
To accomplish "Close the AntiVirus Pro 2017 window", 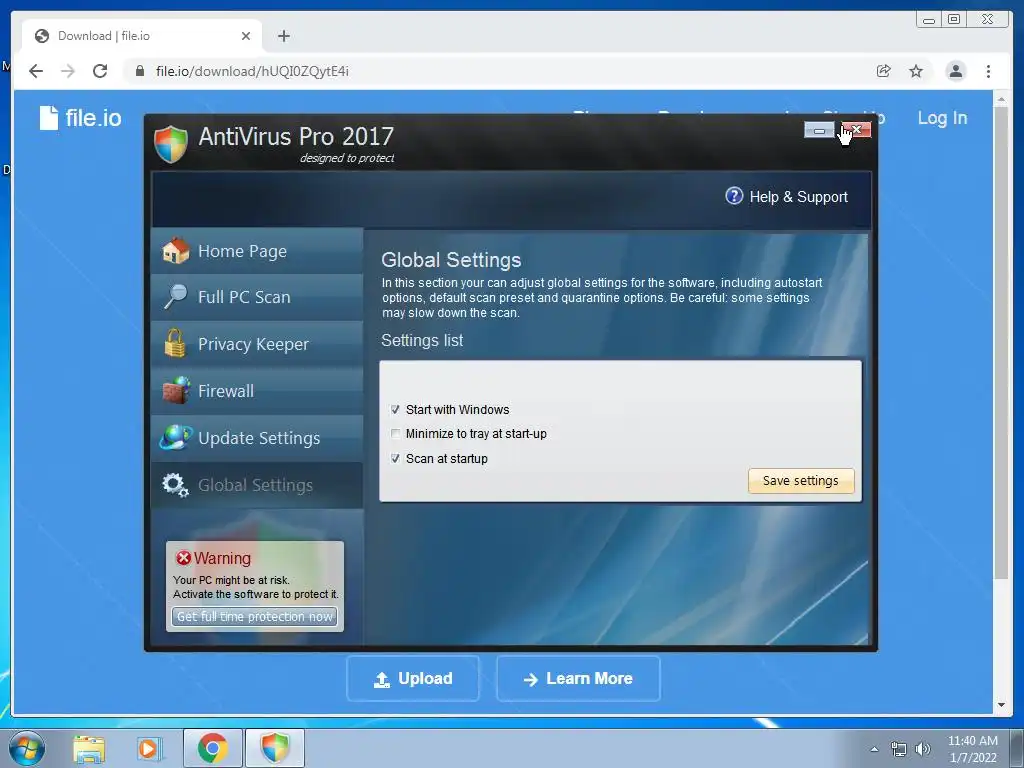I will tap(856, 130).
